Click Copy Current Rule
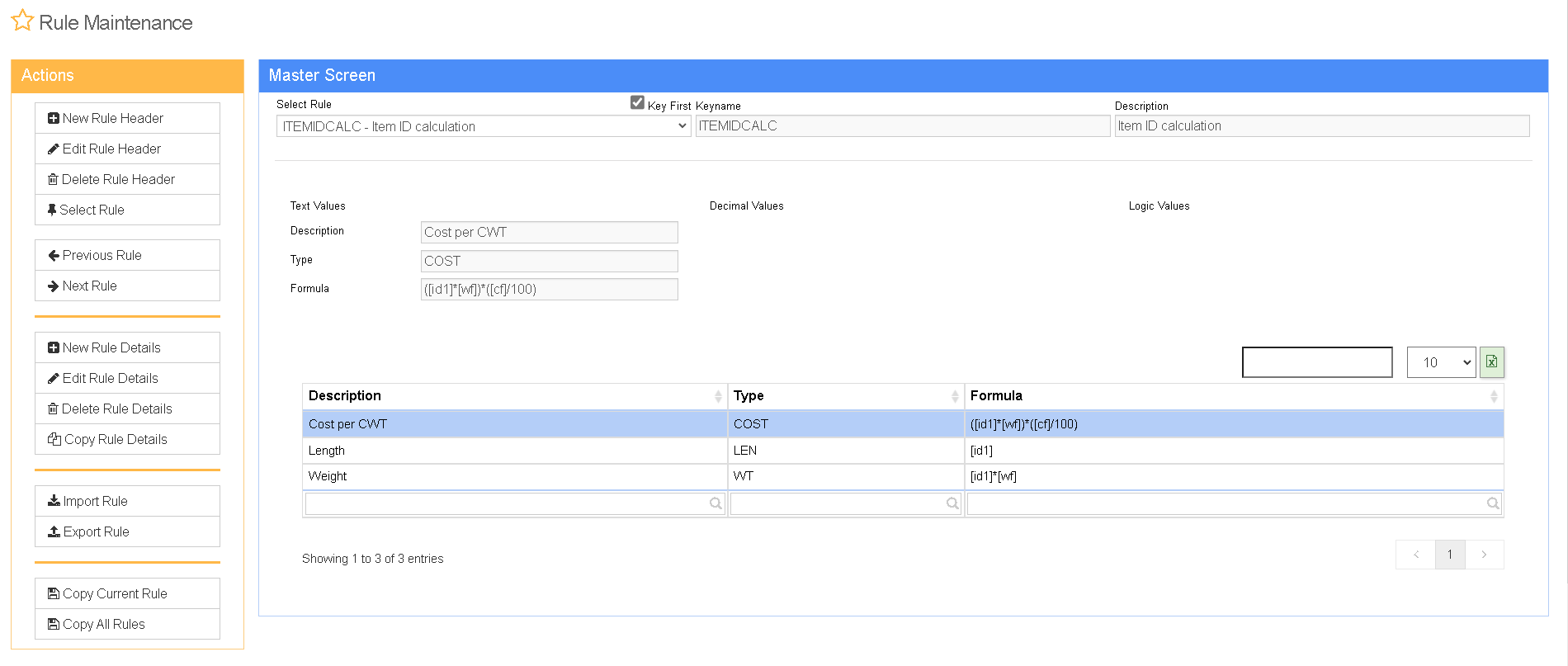This screenshot has height=666, width=1568. tap(127, 593)
